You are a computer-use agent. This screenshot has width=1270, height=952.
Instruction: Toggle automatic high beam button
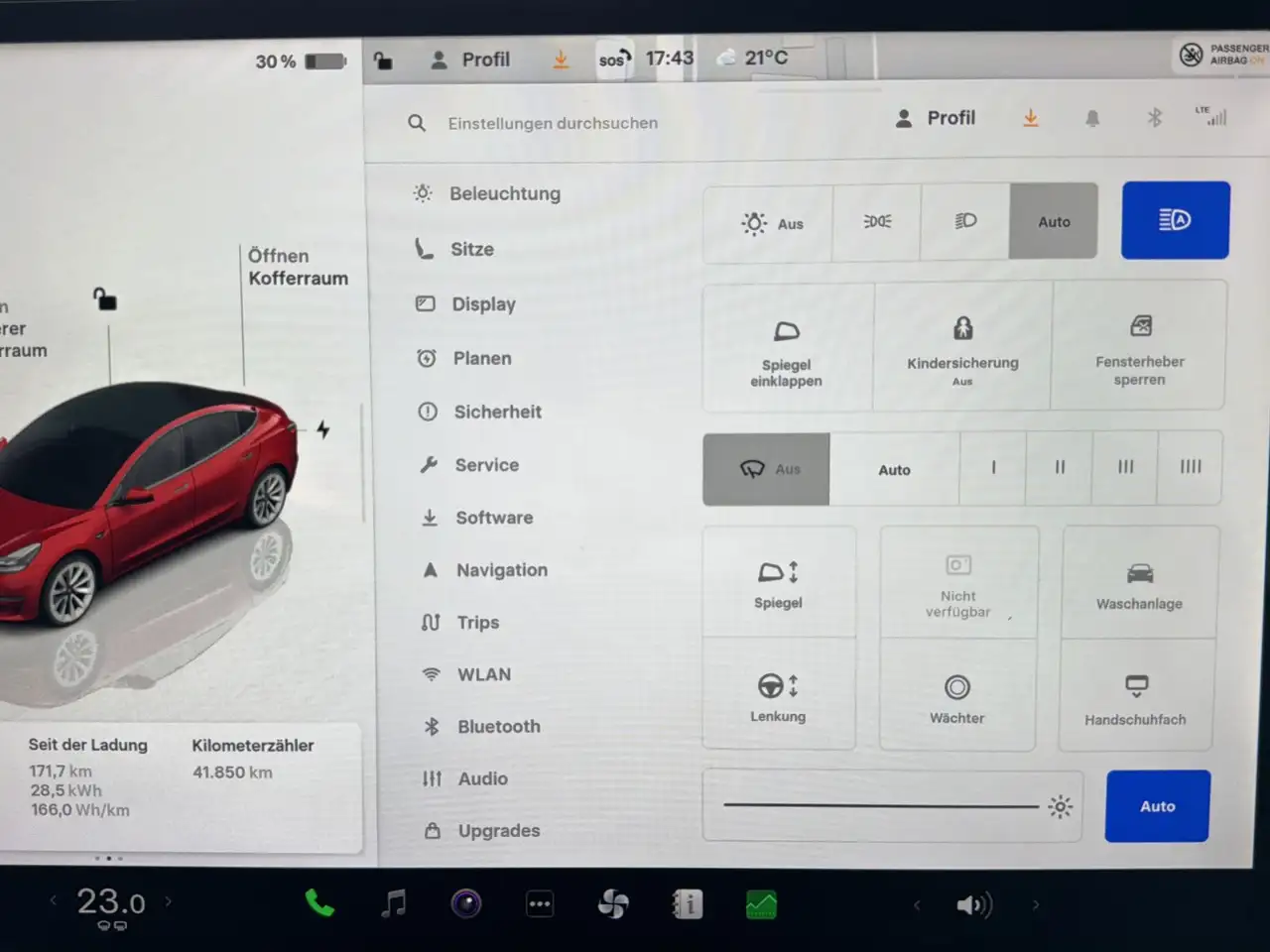[x=1175, y=220]
